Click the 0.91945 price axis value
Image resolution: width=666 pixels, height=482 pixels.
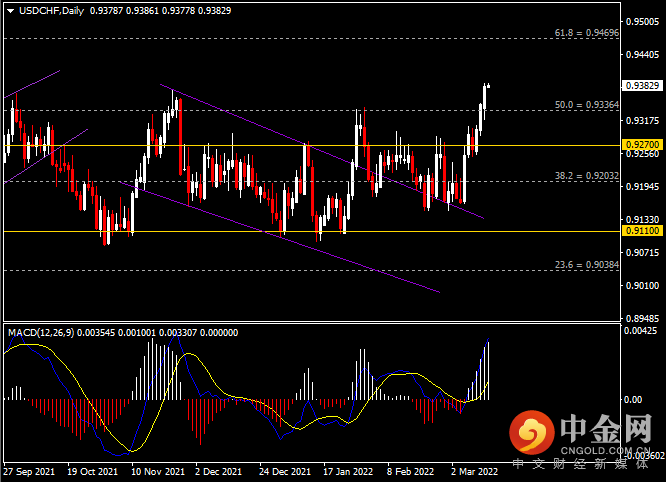pos(642,186)
